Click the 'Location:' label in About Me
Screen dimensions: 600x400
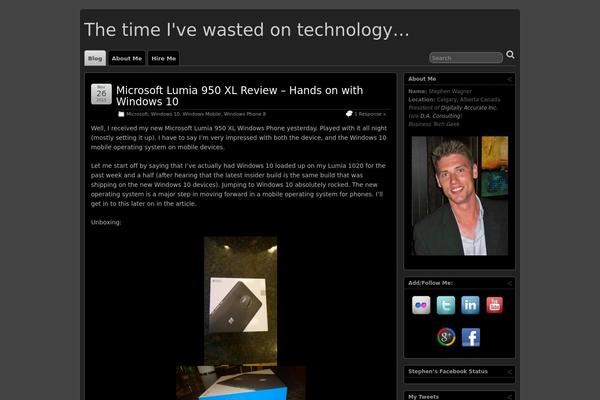pos(422,100)
